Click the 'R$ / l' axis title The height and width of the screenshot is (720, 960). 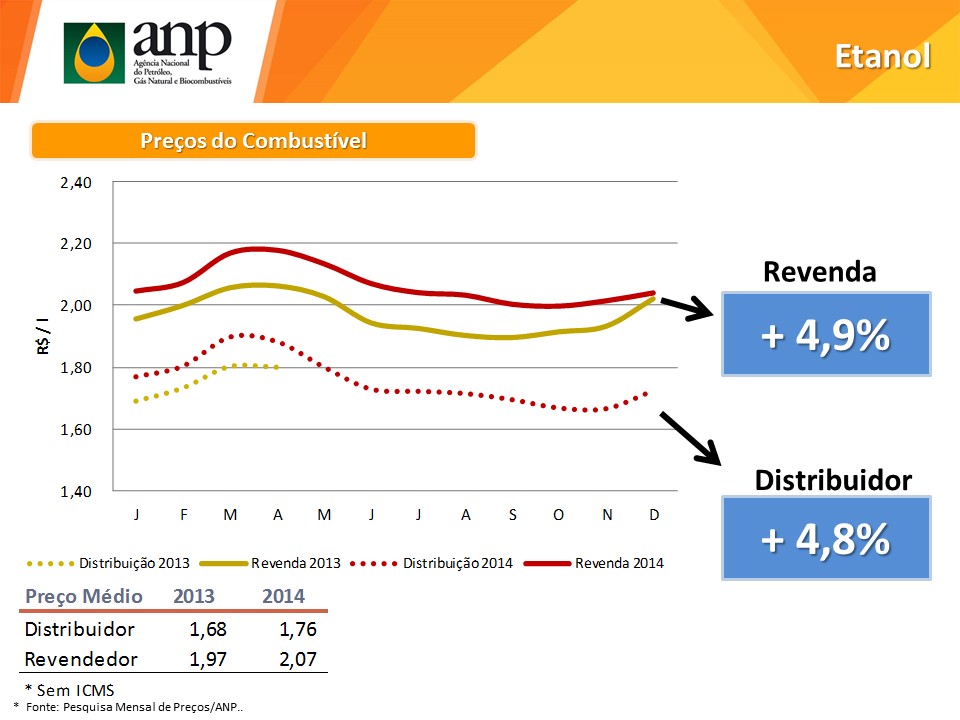[x=43, y=336]
